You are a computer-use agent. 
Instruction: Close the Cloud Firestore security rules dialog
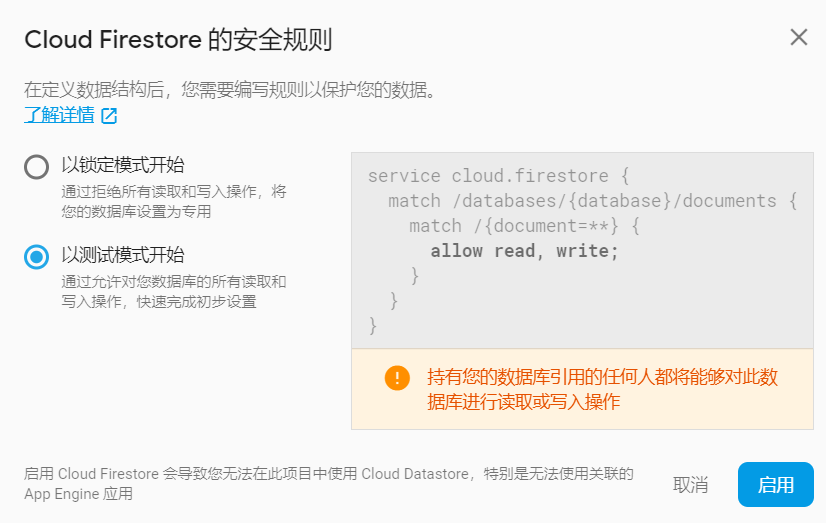(x=799, y=37)
